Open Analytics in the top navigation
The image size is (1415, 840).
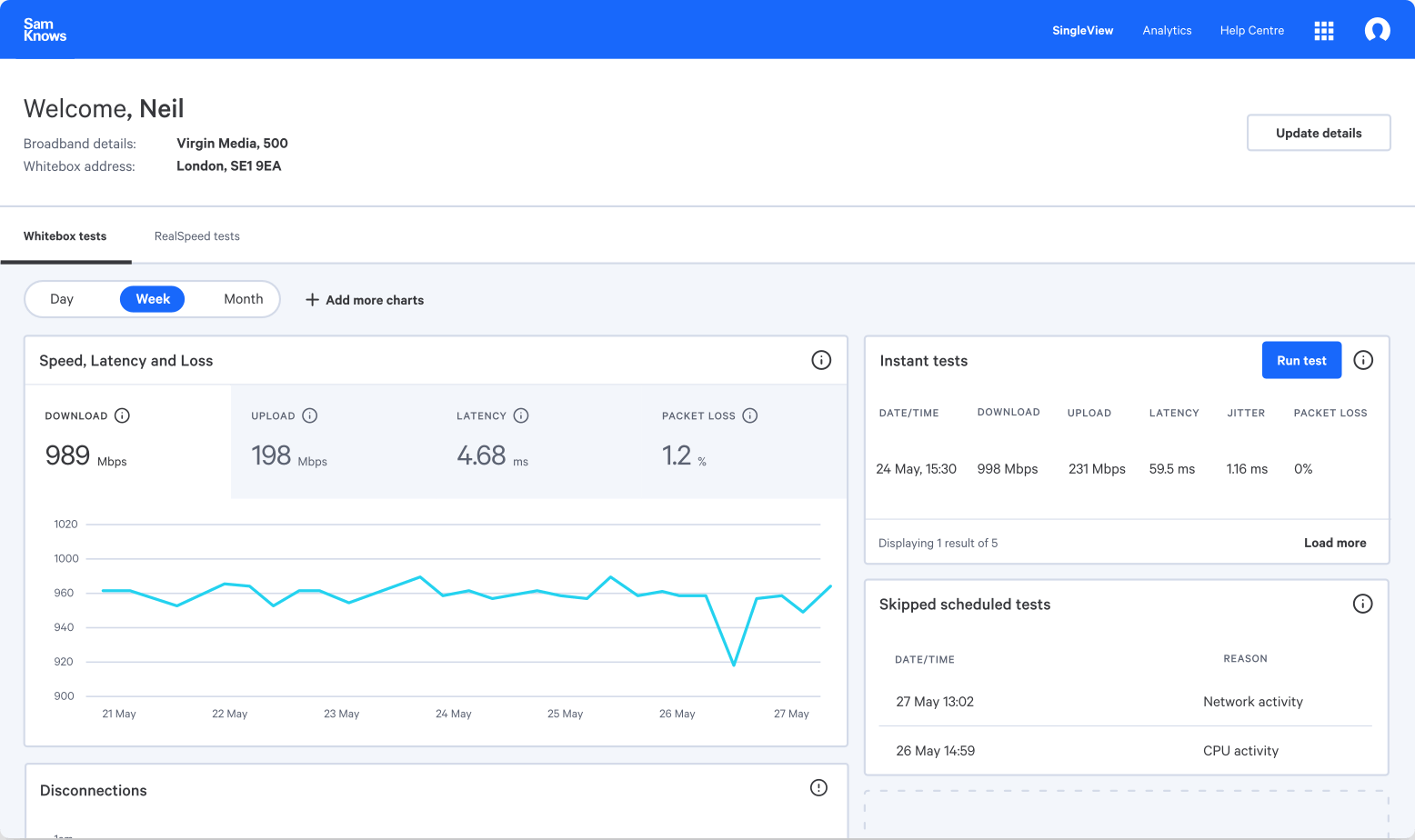[x=1167, y=30]
